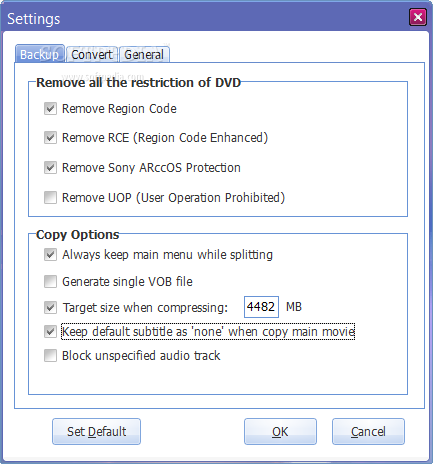Uncheck Remove Region Code checkbox
433x464 pixels.
(x=50, y=109)
